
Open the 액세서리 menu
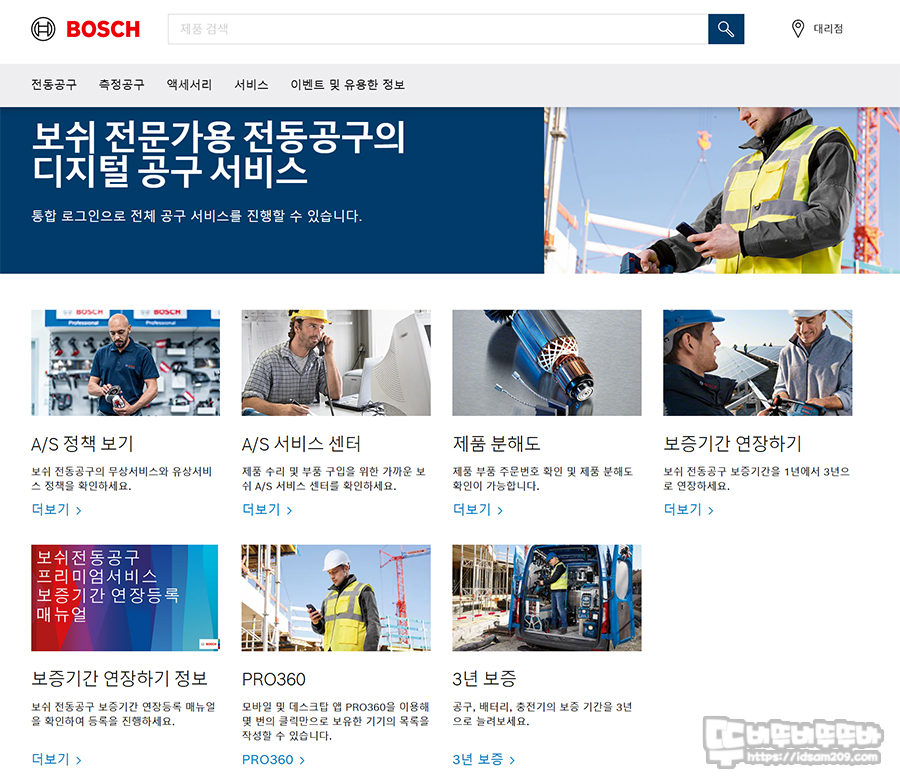coord(189,85)
